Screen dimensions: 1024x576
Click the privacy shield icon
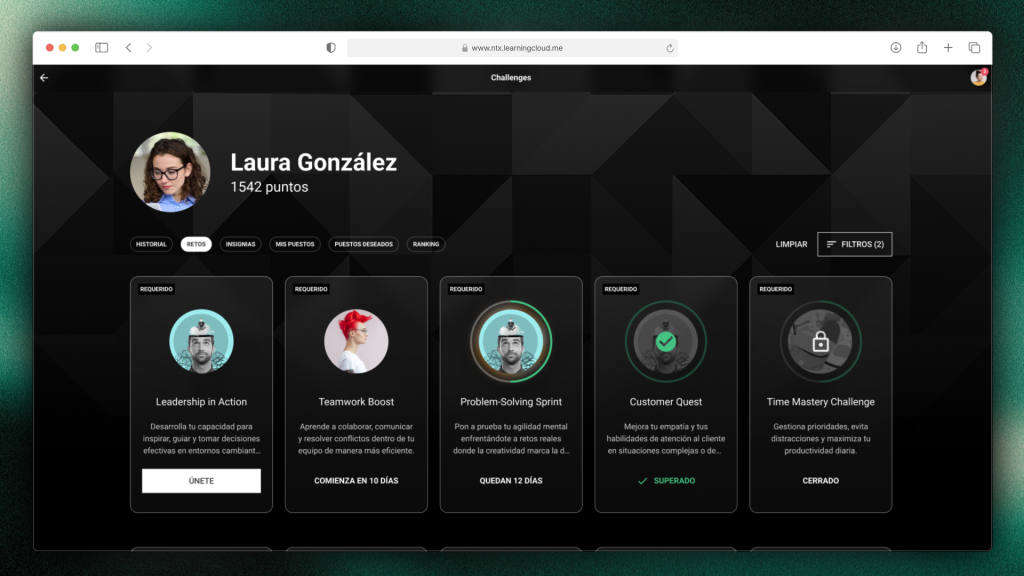point(331,48)
